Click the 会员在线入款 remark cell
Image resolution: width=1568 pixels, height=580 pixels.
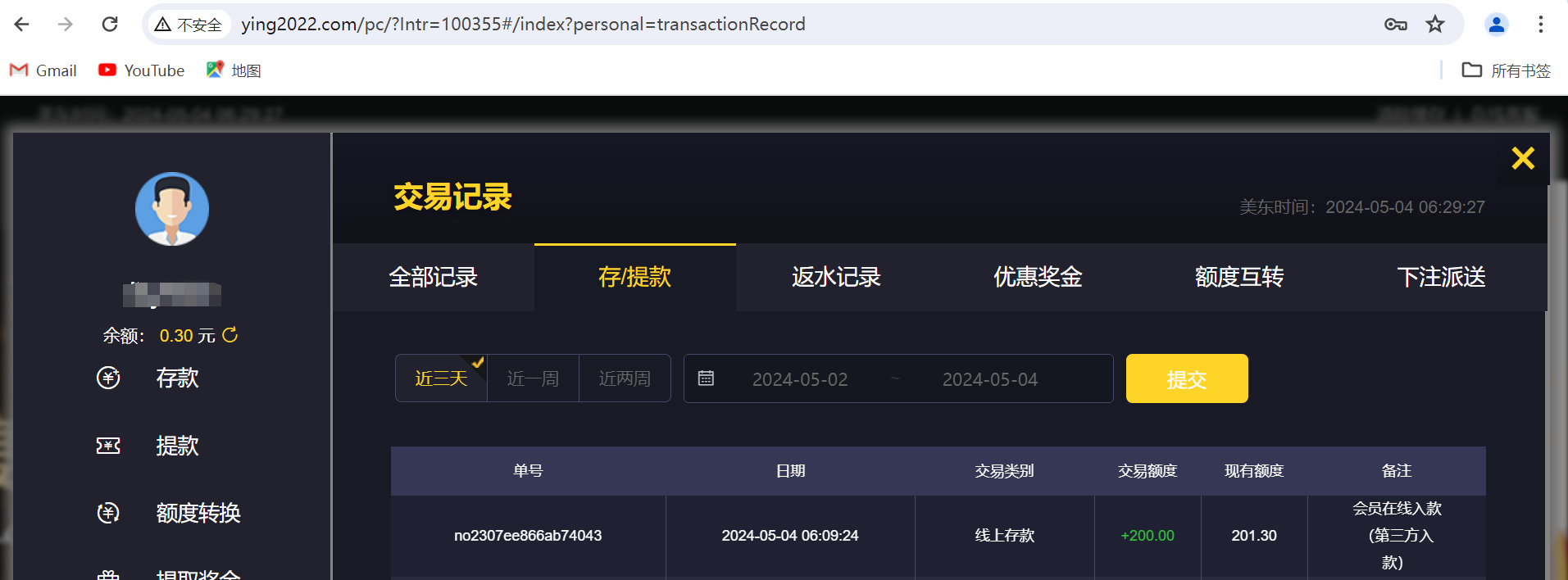click(x=1397, y=536)
